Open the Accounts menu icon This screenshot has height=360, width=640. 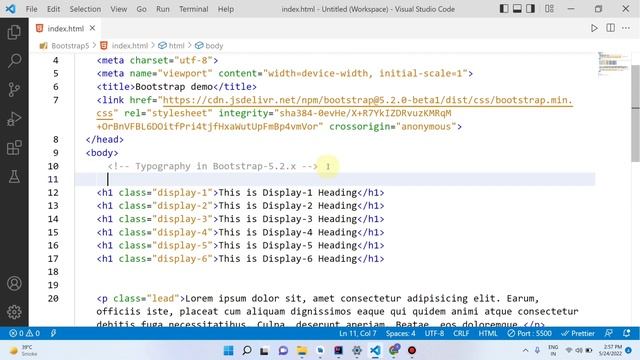14,283
